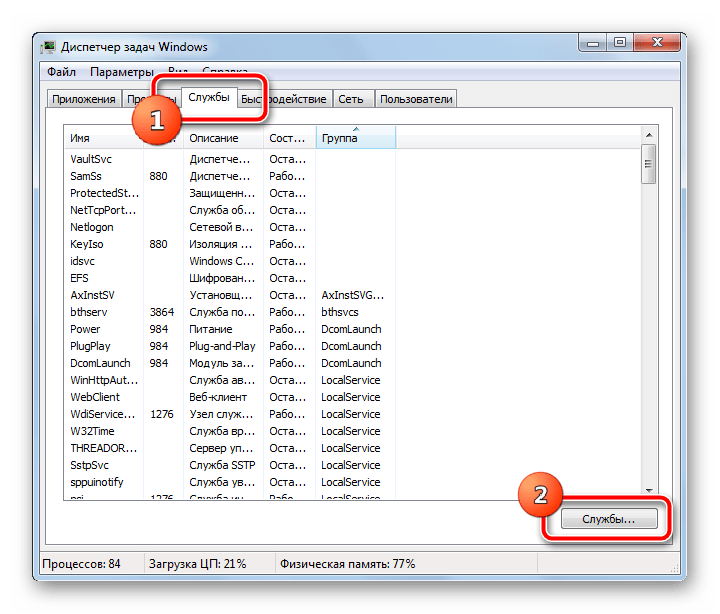720x614 pixels.
Task: Click the Веб-клиент description cell
Action: (x=218, y=397)
